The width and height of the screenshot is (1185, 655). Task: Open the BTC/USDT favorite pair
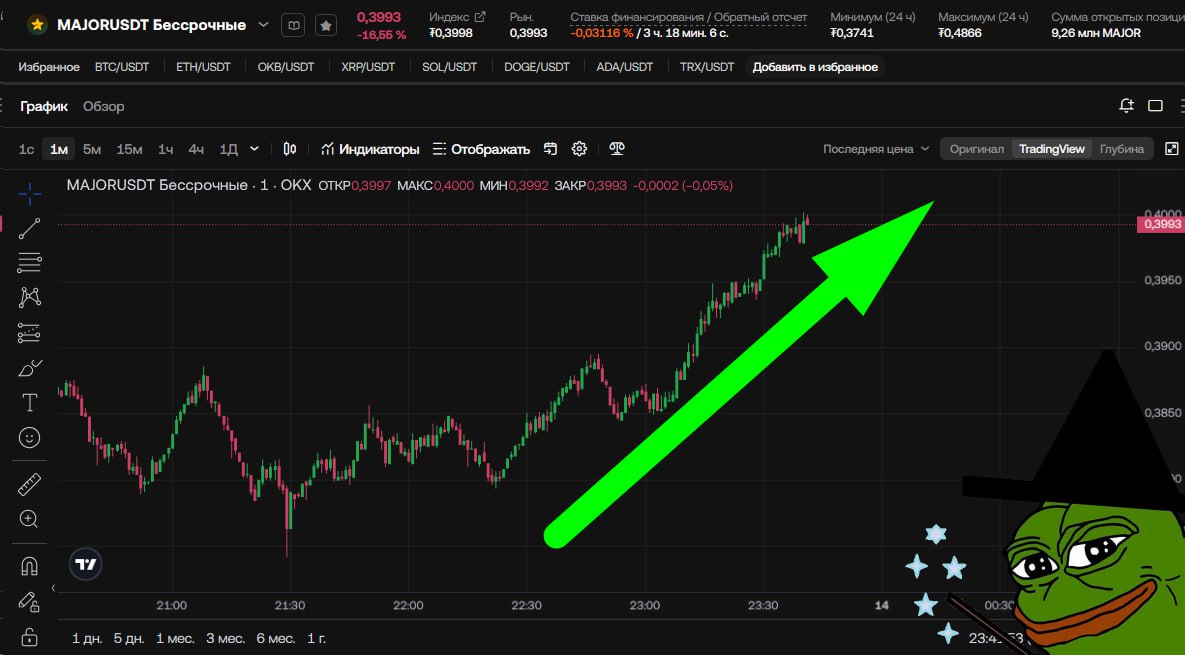point(122,66)
